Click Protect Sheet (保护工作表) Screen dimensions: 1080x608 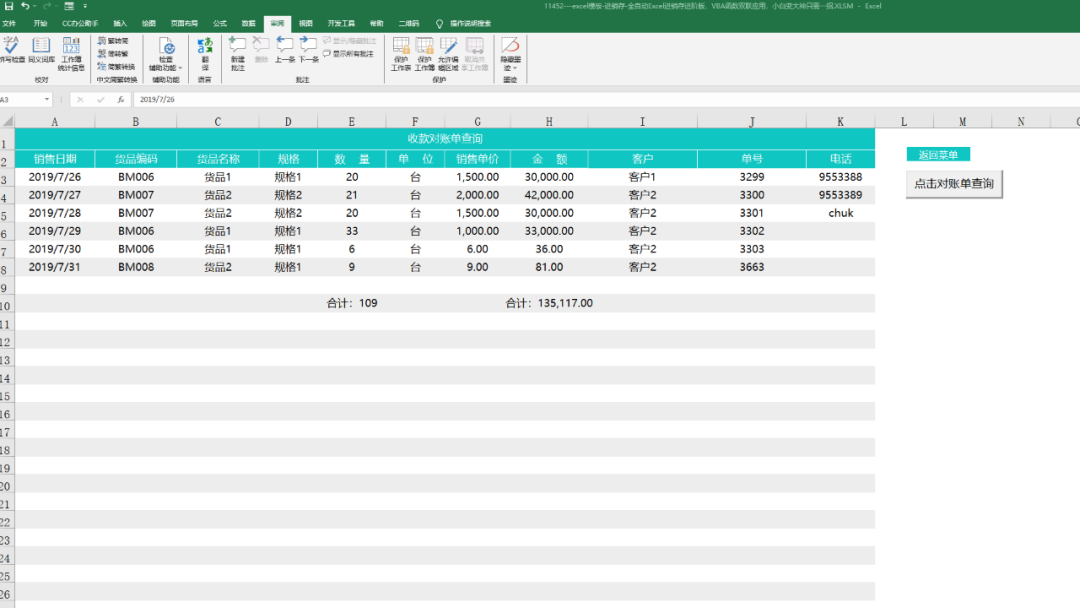[401, 54]
